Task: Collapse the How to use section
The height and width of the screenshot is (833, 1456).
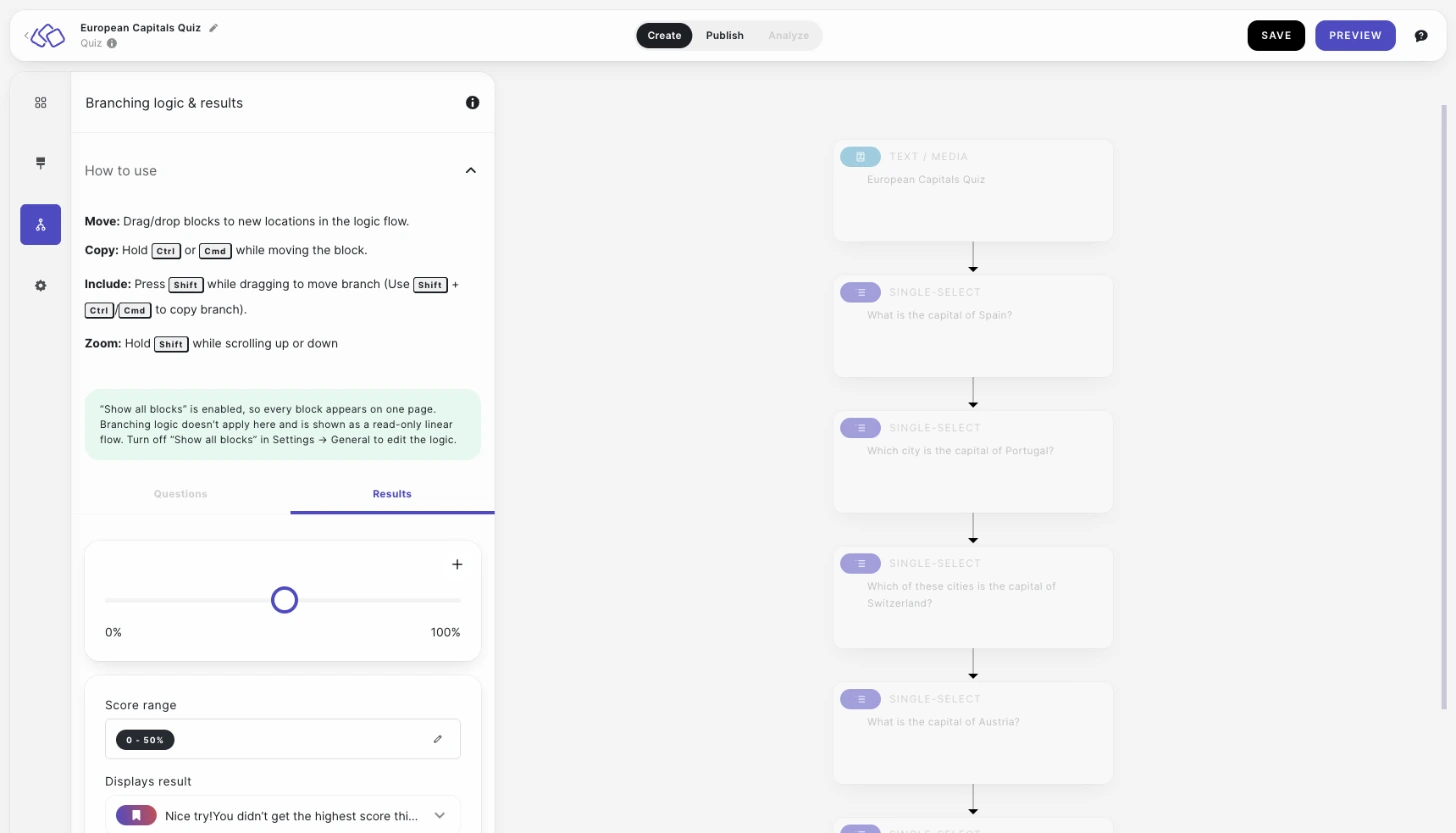Action: click(x=471, y=171)
